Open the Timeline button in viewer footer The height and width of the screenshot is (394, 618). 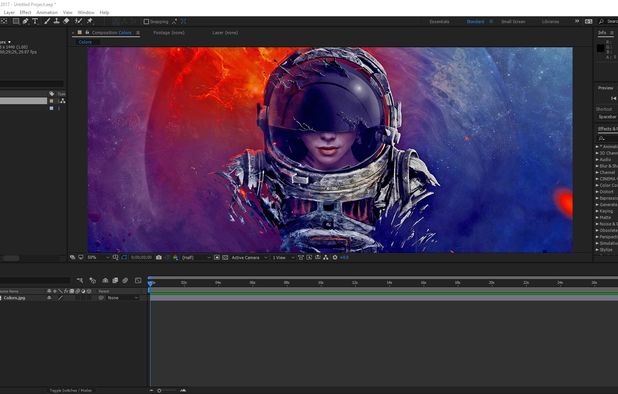pyautogui.click(x=318, y=257)
